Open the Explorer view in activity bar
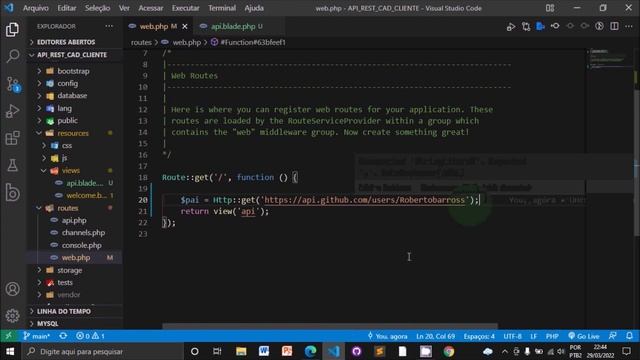 [12, 30]
